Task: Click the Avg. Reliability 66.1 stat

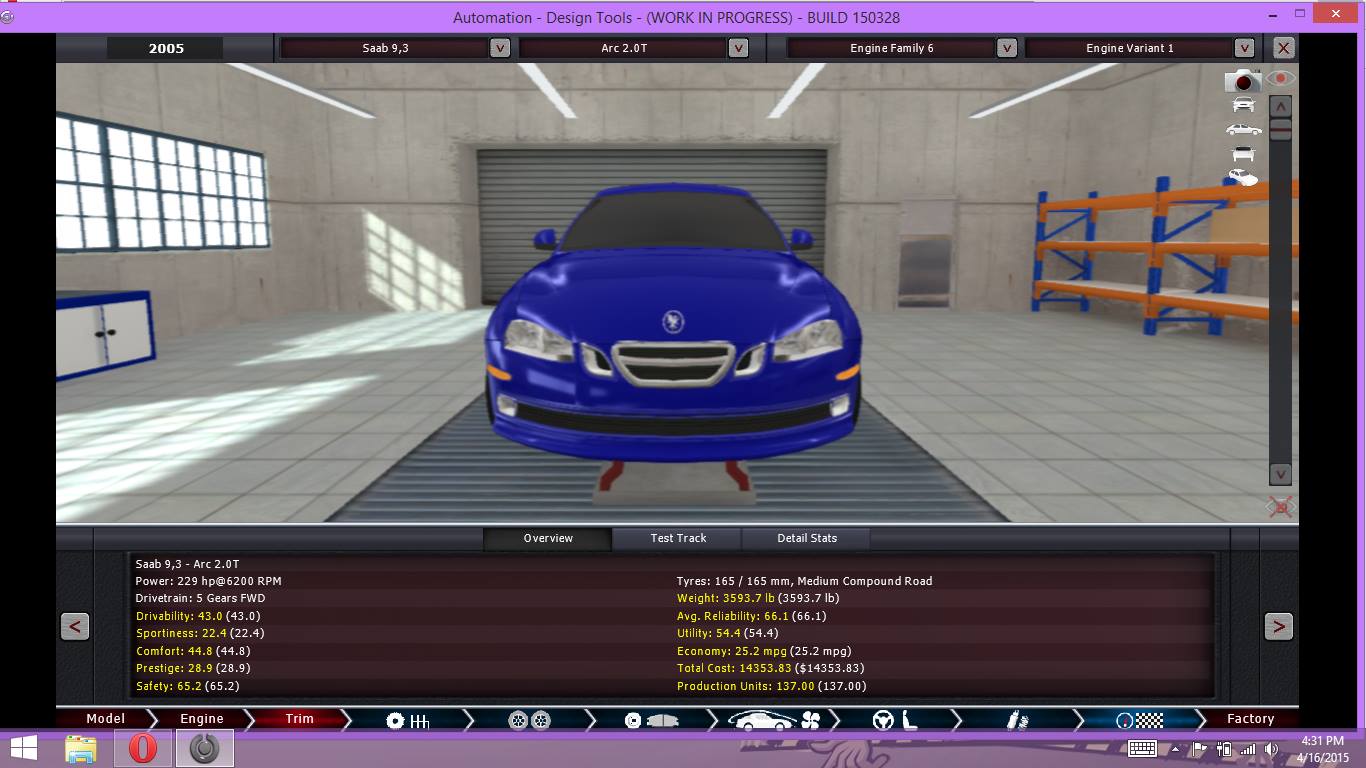Action: pos(752,616)
